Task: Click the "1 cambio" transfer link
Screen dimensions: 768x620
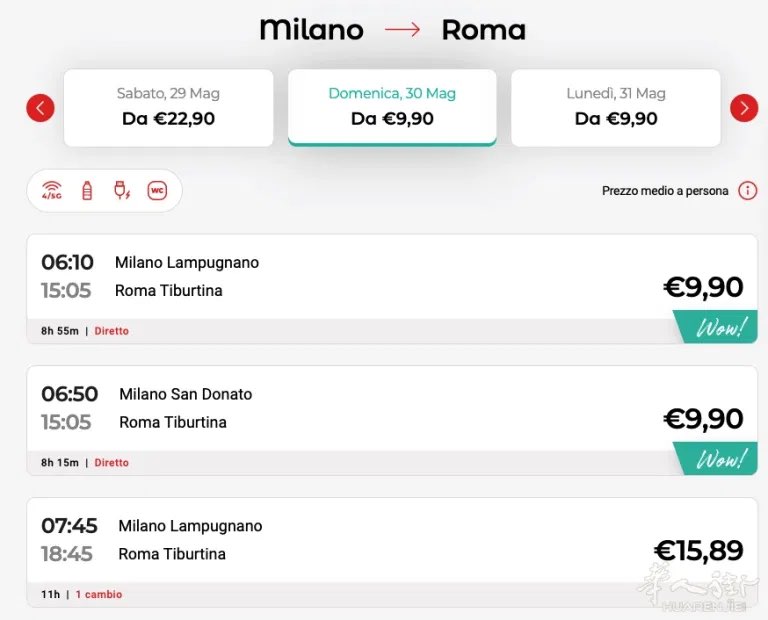Action: tap(99, 595)
